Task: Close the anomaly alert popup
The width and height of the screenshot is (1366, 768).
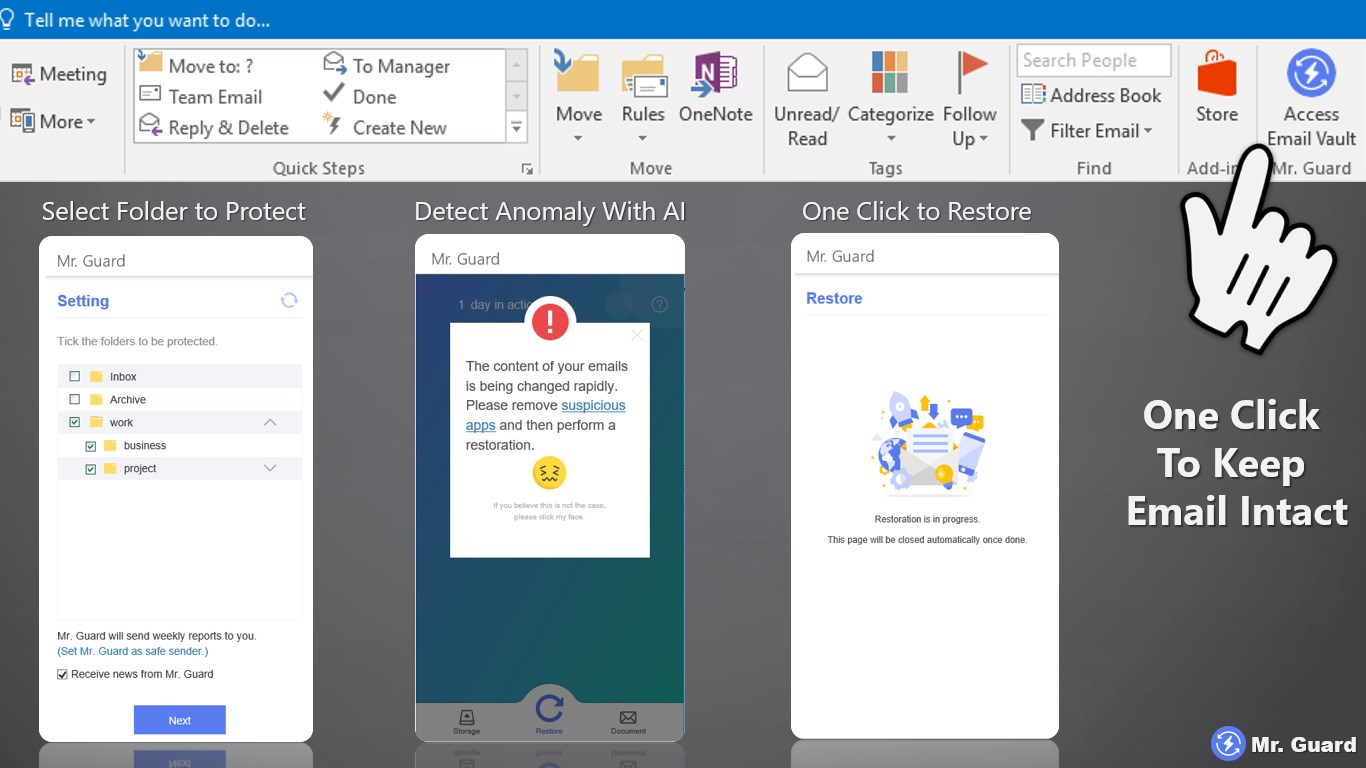Action: (636, 335)
